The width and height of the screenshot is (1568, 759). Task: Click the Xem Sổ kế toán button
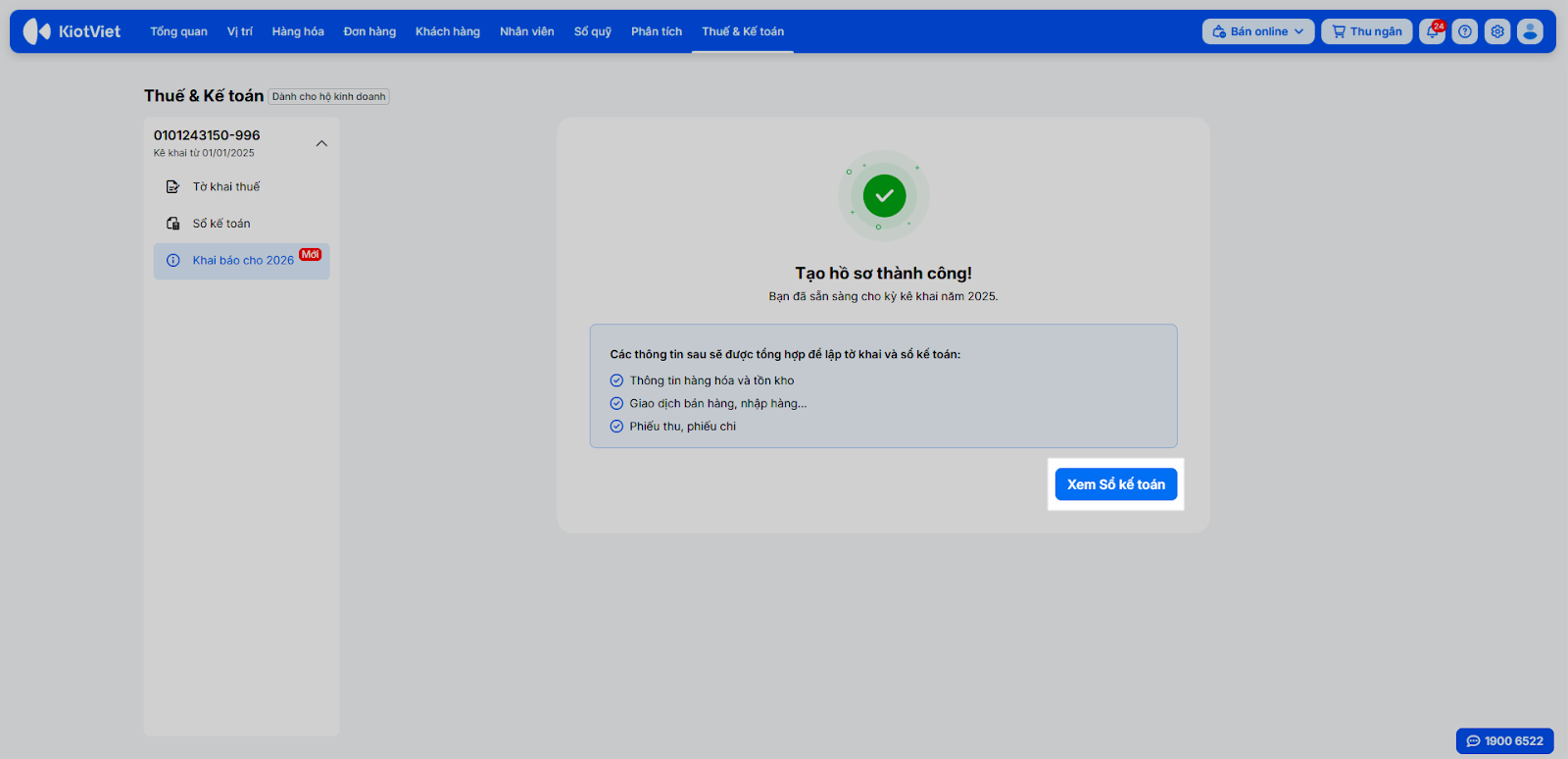pos(1116,484)
